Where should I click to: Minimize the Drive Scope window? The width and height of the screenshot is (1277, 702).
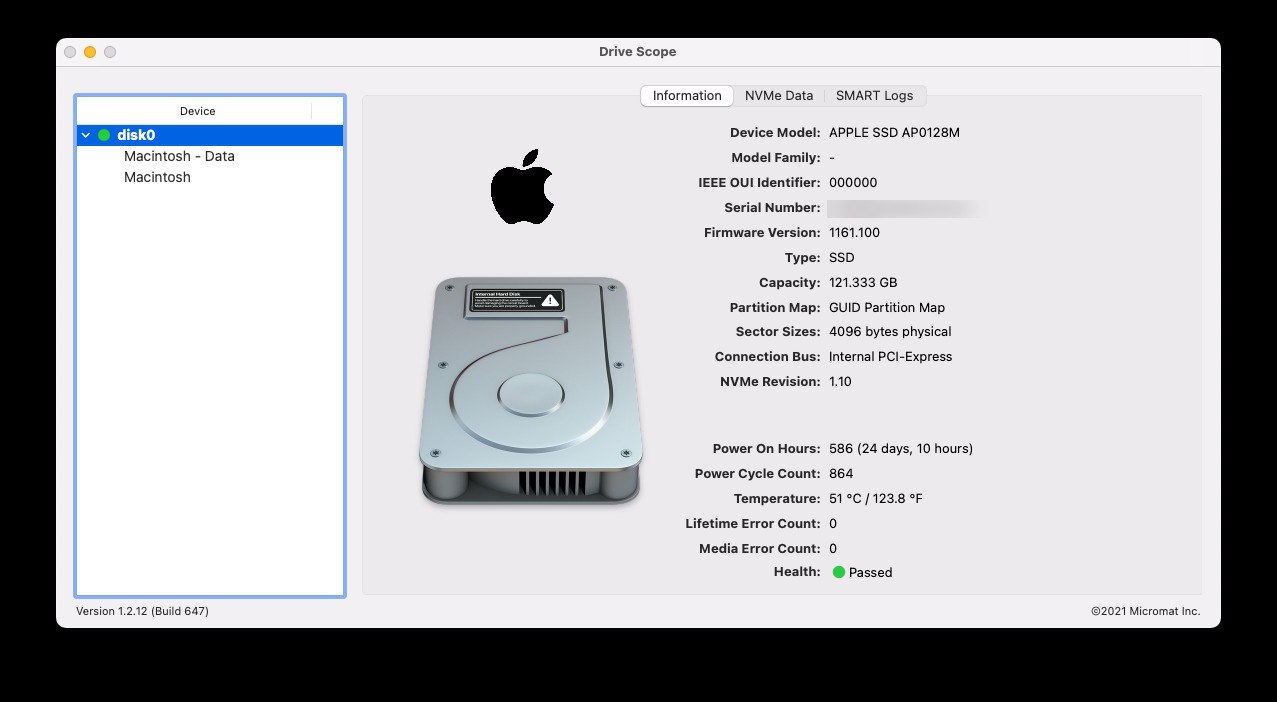(x=90, y=52)
